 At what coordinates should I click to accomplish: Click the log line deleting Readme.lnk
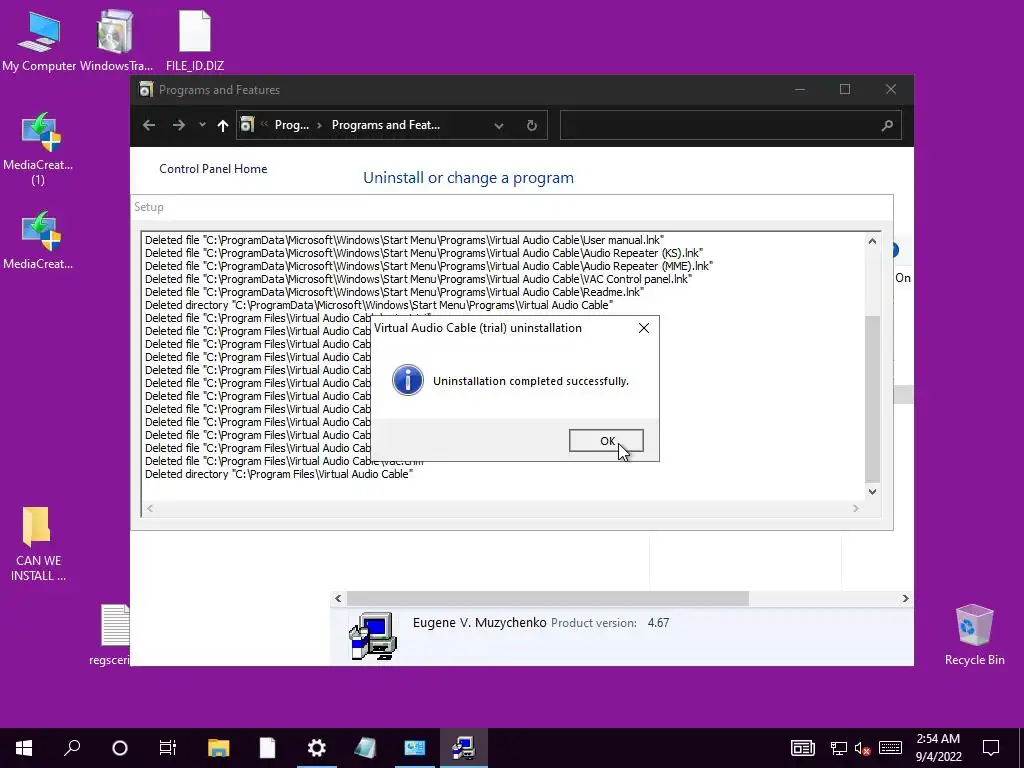pos(394,292)
